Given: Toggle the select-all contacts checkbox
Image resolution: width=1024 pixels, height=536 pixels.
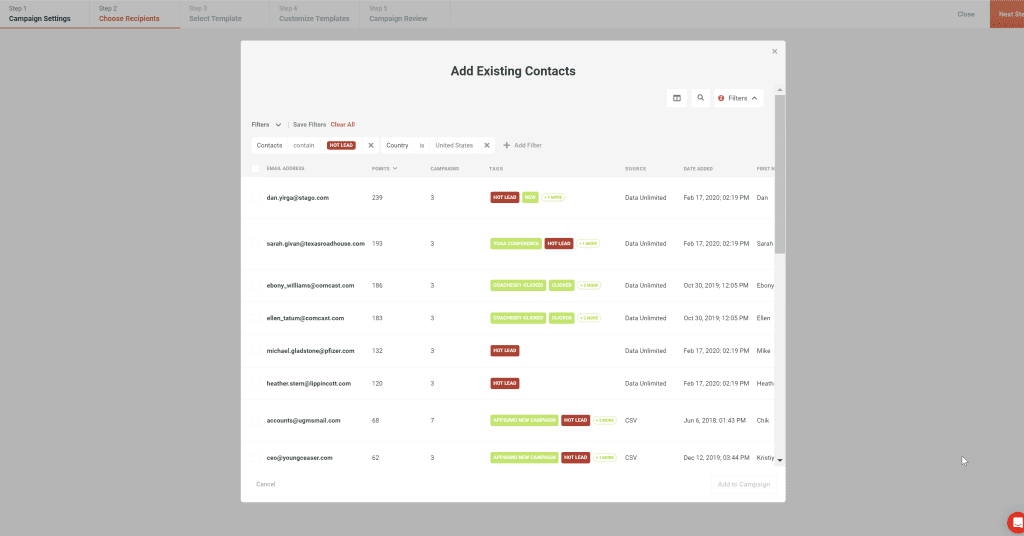Looking at the screenshot, I should click(x=255, y=168).
